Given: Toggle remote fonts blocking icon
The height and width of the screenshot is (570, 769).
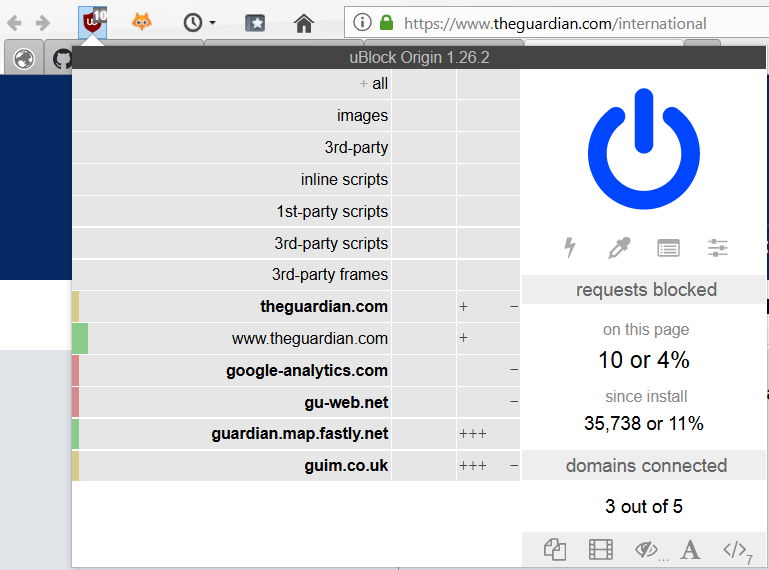Looking at the screenshot, I should (690, 549).
